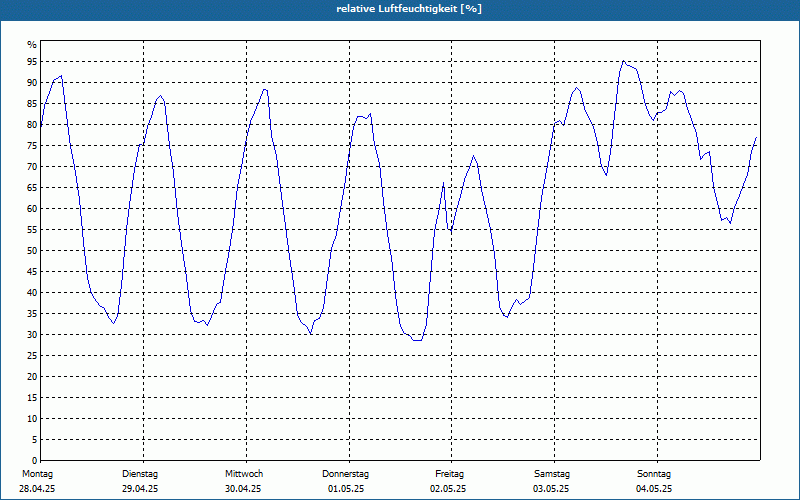Image resolution: width=800 pixels, height=500 pixels.
Task: Click the y-axis value 55
Action: (x=32, y=230)
